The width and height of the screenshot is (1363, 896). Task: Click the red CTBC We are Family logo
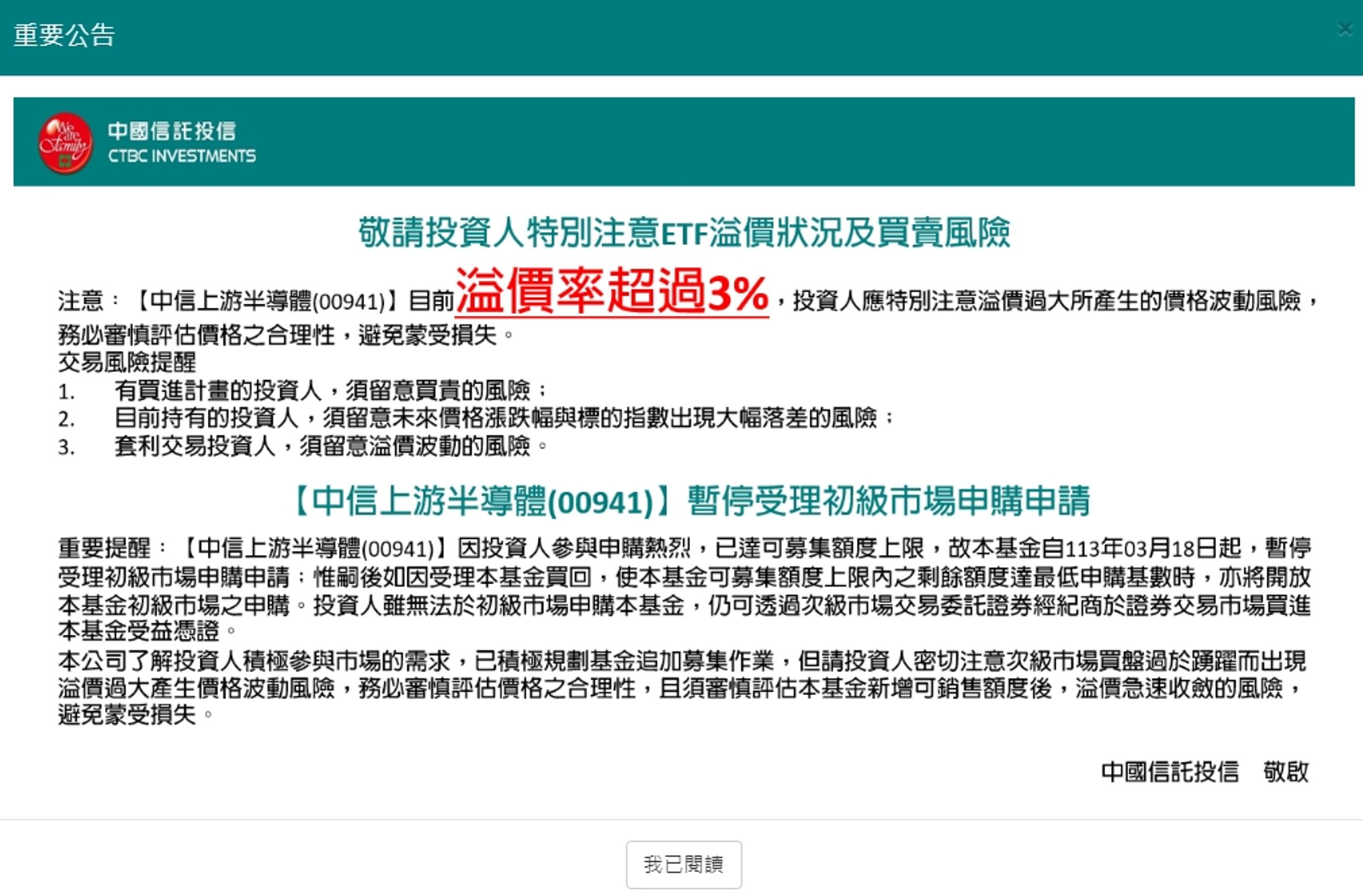(65, 143)
